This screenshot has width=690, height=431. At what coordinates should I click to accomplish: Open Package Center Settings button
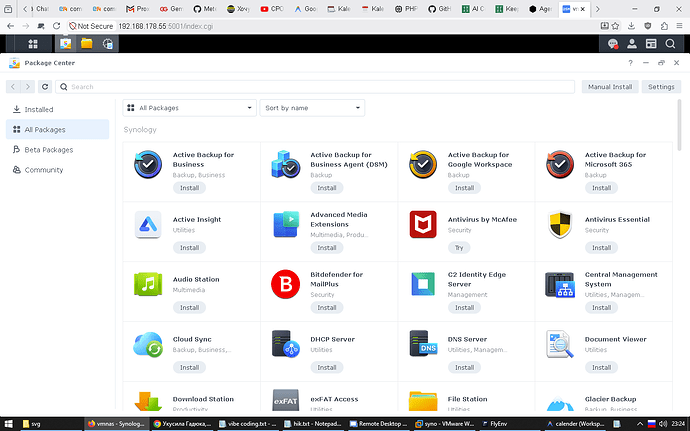pyautogui.click(x=661, y=87)
